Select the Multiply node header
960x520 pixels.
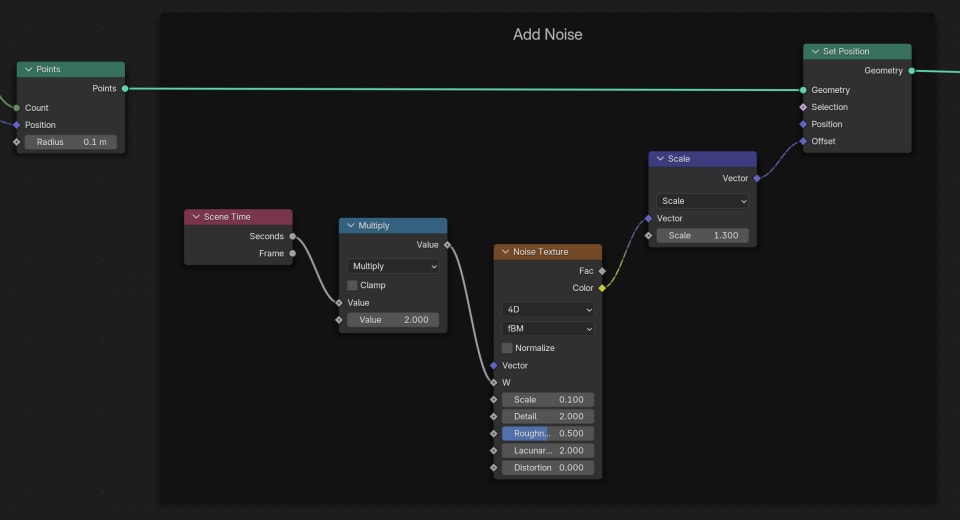click(x=393, y=225)
